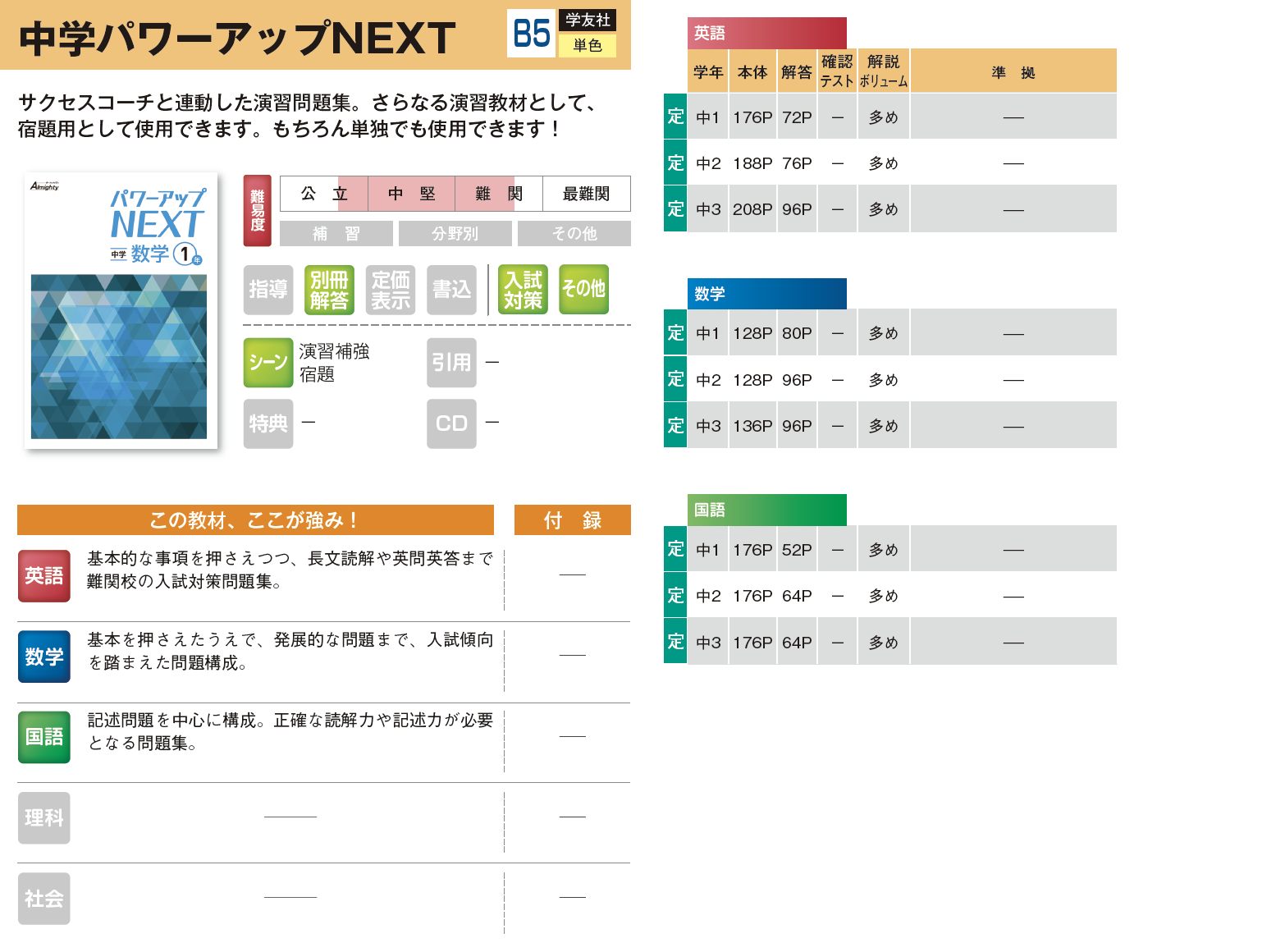The image size is (1285, 952).
Task: Click the 引用 gray badge
Action: 451,363
